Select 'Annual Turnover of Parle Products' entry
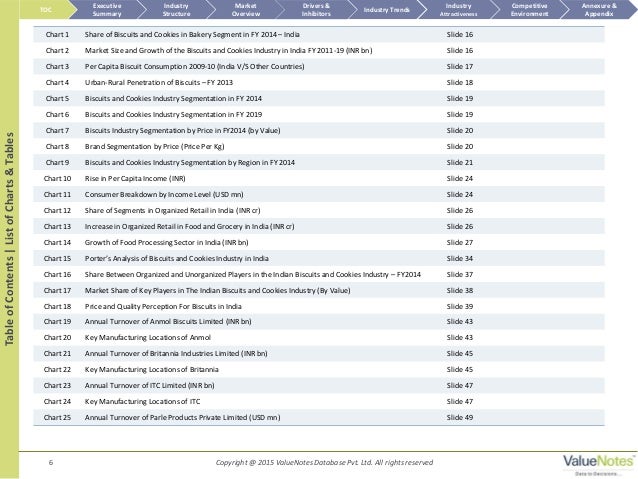This screenshot has width=638, height=479. [182, 418]
